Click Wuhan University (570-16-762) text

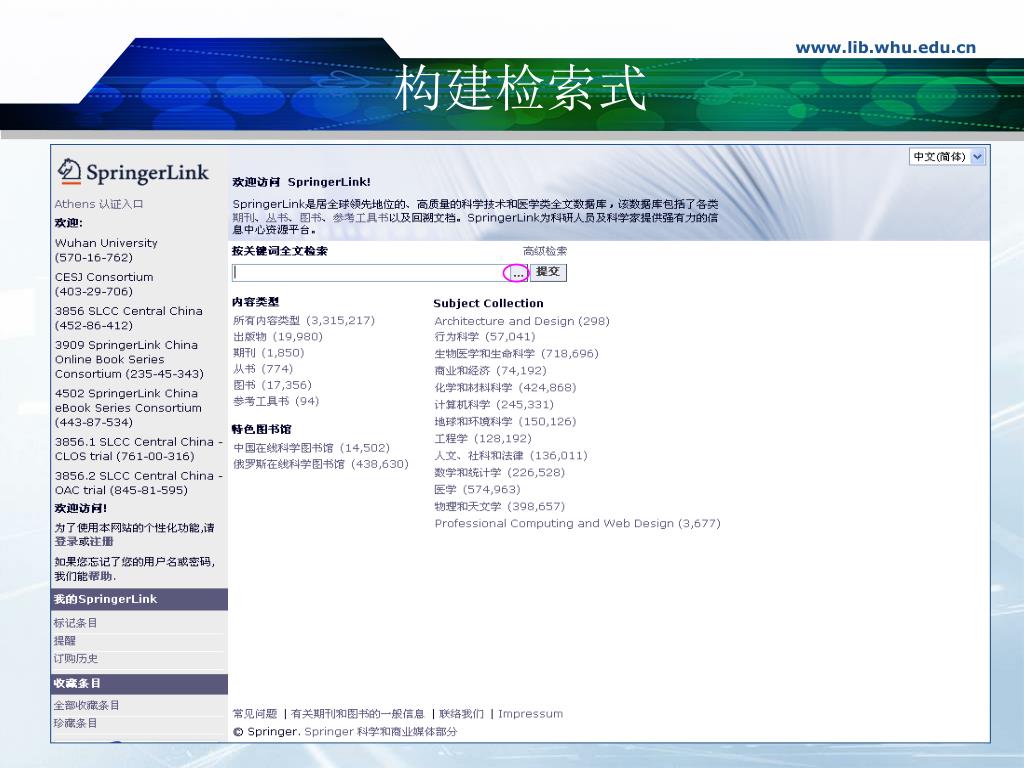tap(106, 250)
